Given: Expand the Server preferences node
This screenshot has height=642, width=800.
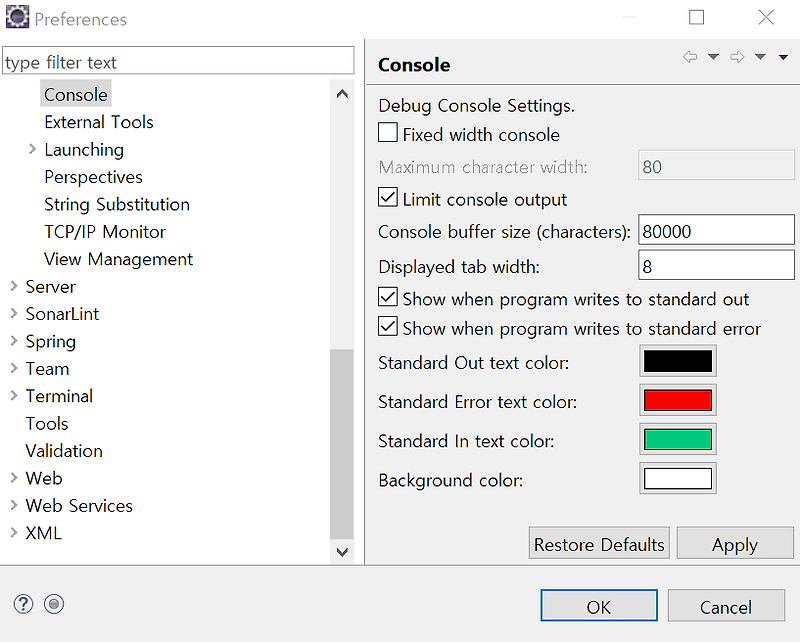Looking at the screenshot, I should [x=14, y=286].
